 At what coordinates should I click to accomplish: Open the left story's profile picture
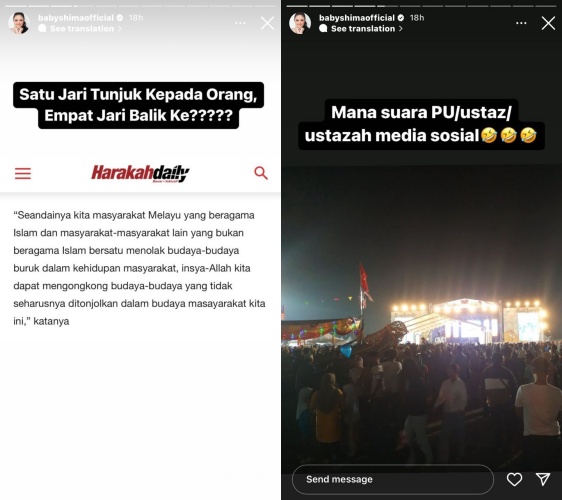coord(19,23)
